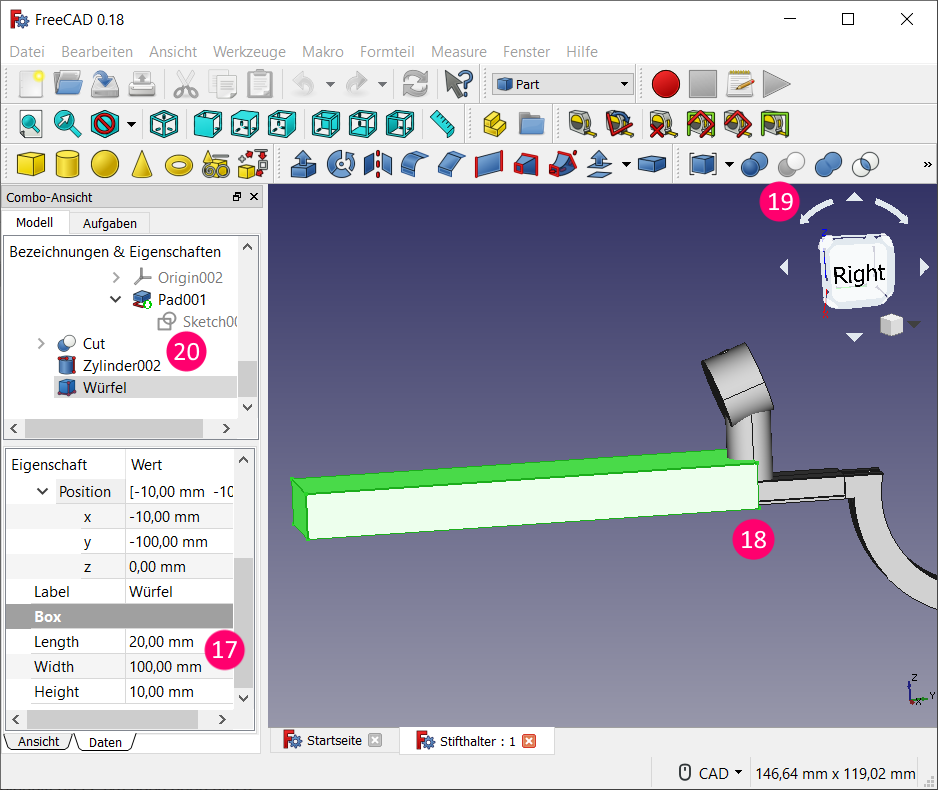Viewport: 938px width, 790px height.
Task: Select Zylinder002 in the model tree
Action: pyautogui.click(x=121, y=365)
